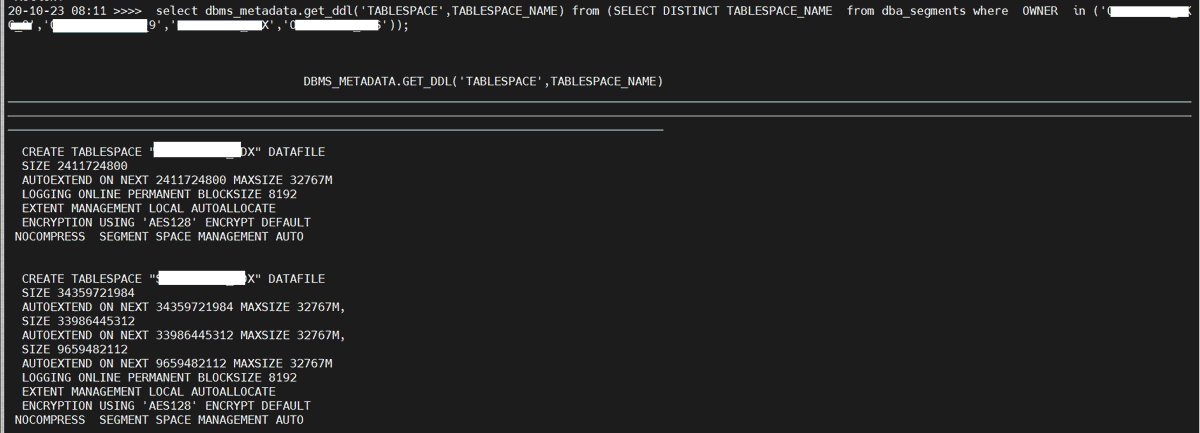Click "LOGGING ONLINE PERMANENT BLOCKSIZE 8192" below the 9659482112 autoextend line
This screenshot has height=433, width=1200.
[159, 378]
